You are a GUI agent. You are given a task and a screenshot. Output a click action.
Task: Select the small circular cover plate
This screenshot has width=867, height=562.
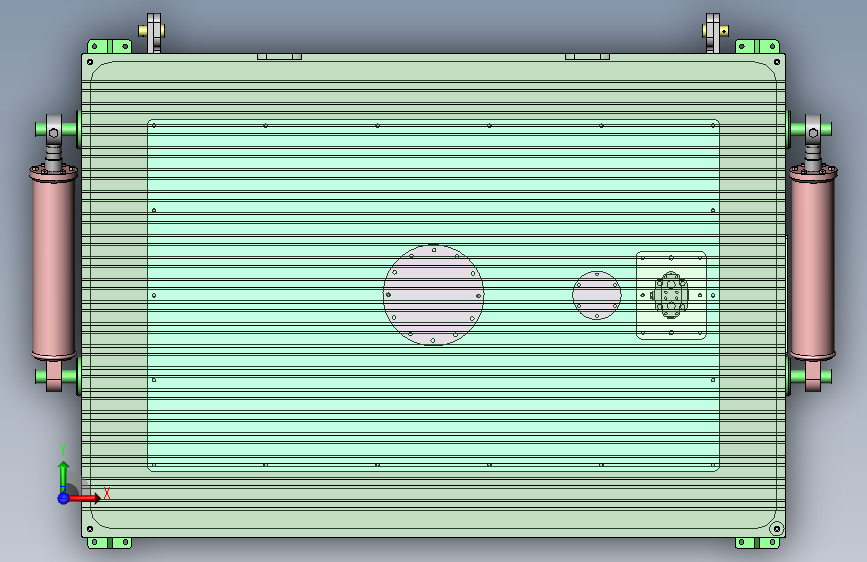597,295
